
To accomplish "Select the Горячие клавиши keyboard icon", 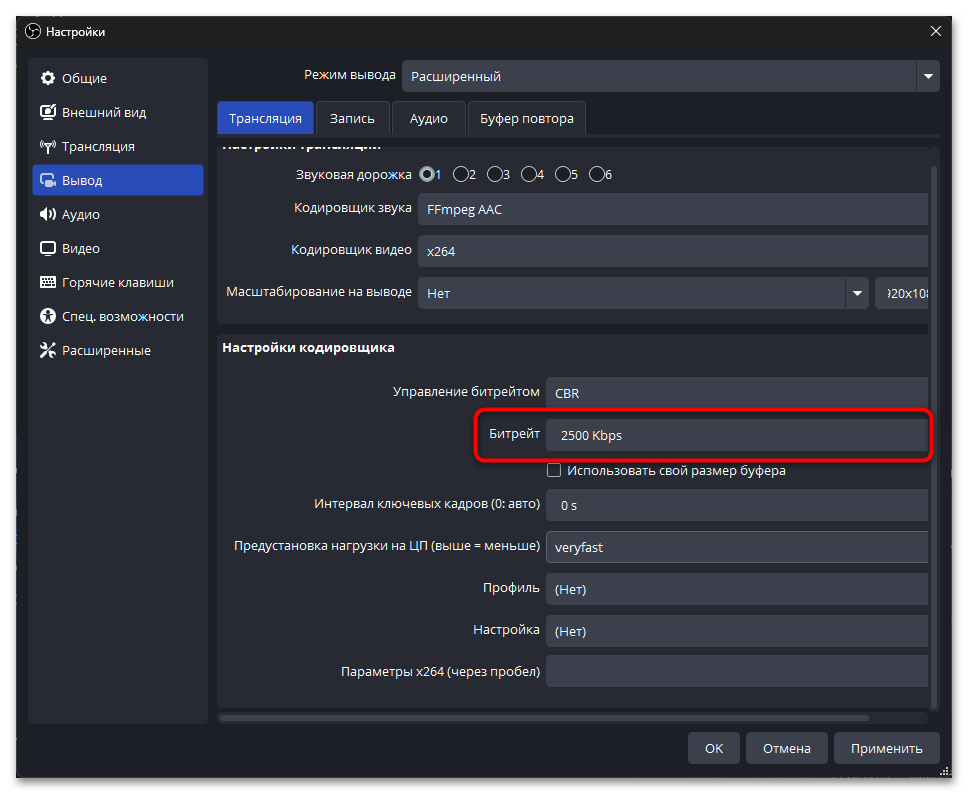I will (47, 282).
